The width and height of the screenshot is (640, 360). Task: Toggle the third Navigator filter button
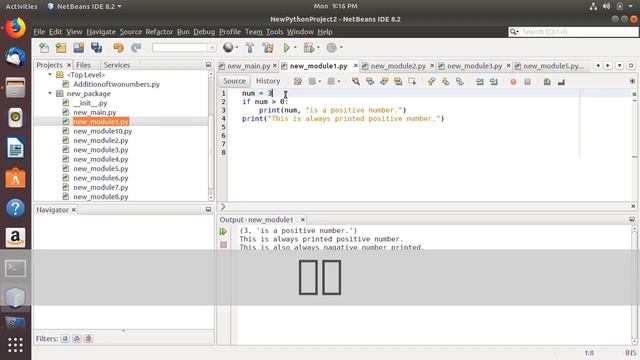point(89,338)
